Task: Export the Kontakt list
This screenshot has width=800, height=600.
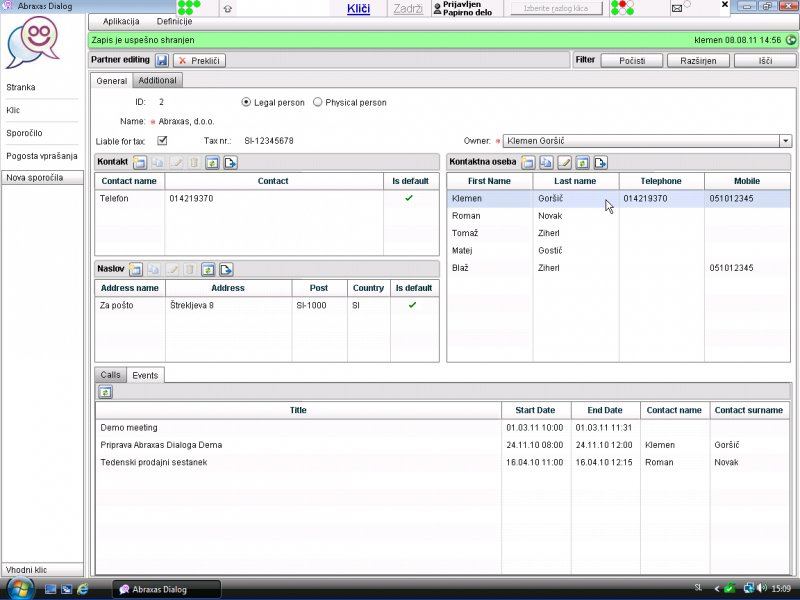Action: 231,163
